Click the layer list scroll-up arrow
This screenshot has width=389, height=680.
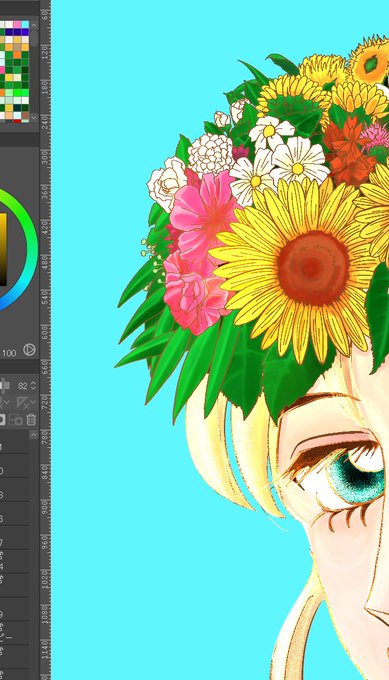33,435
